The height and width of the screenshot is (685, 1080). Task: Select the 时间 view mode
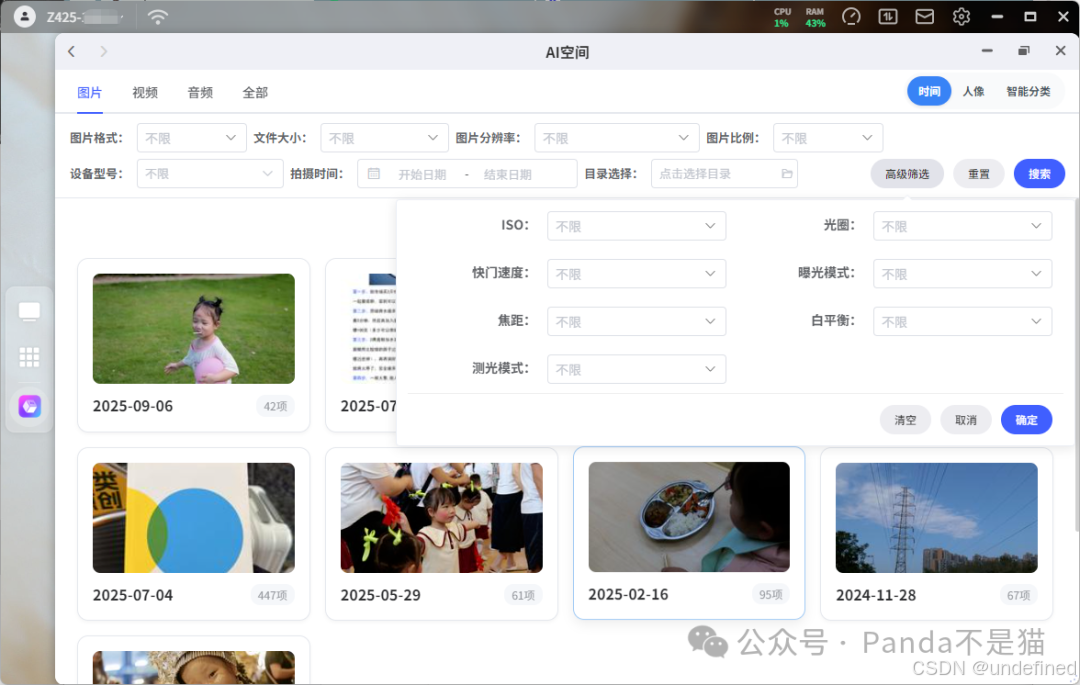928,92
